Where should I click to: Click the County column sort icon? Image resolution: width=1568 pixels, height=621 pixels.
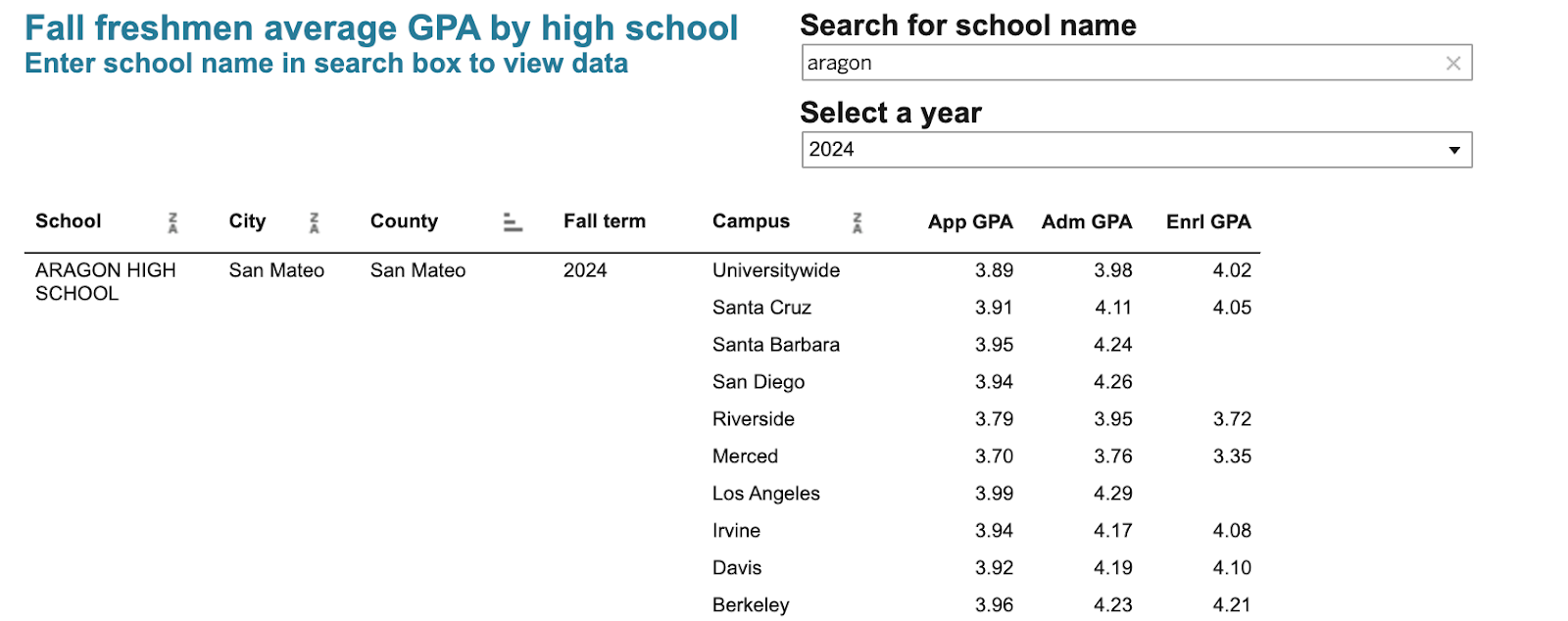pyautogui.click(x=512, y=223)
